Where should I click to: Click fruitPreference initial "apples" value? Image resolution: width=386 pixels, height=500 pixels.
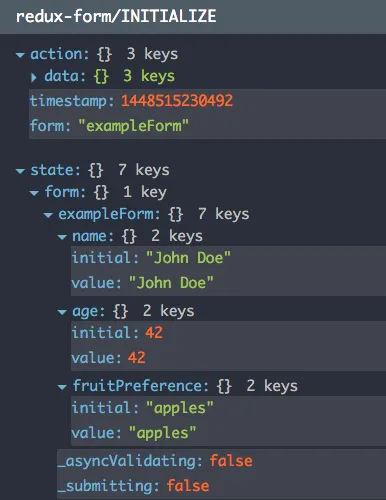tap(180, 408)
